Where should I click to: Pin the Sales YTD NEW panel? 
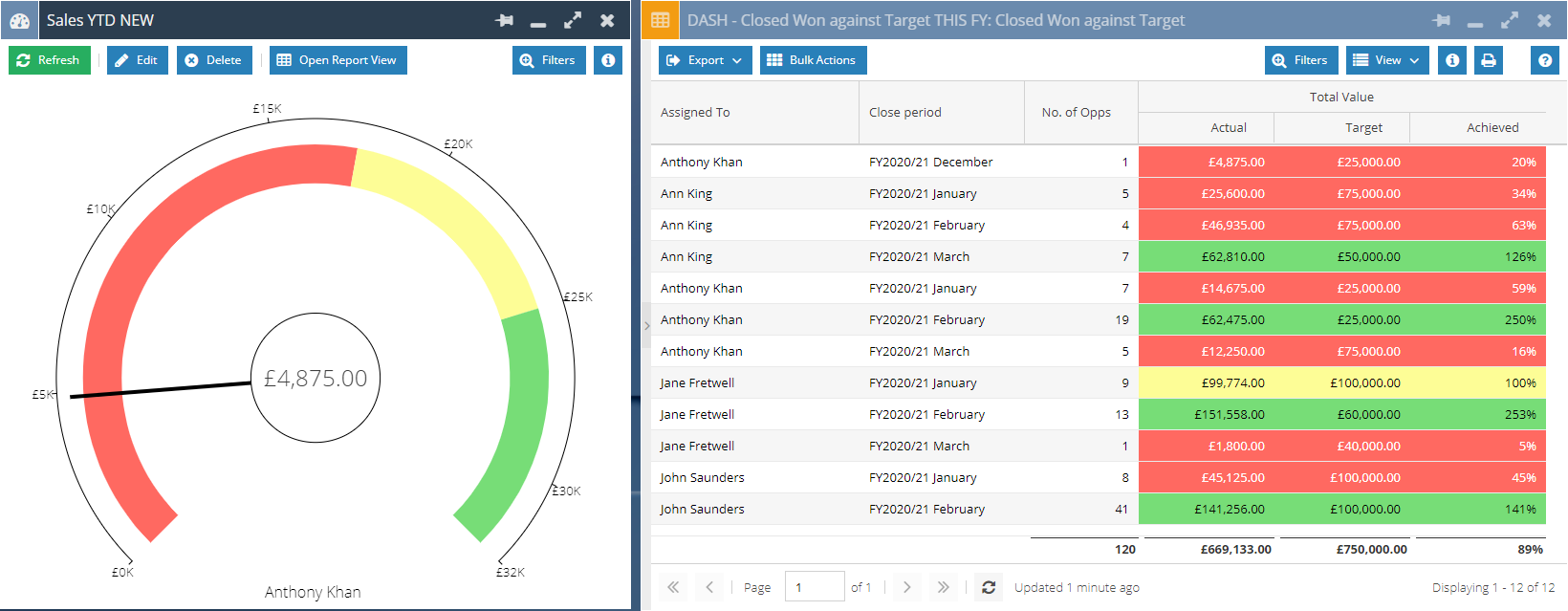coord(504,20)
